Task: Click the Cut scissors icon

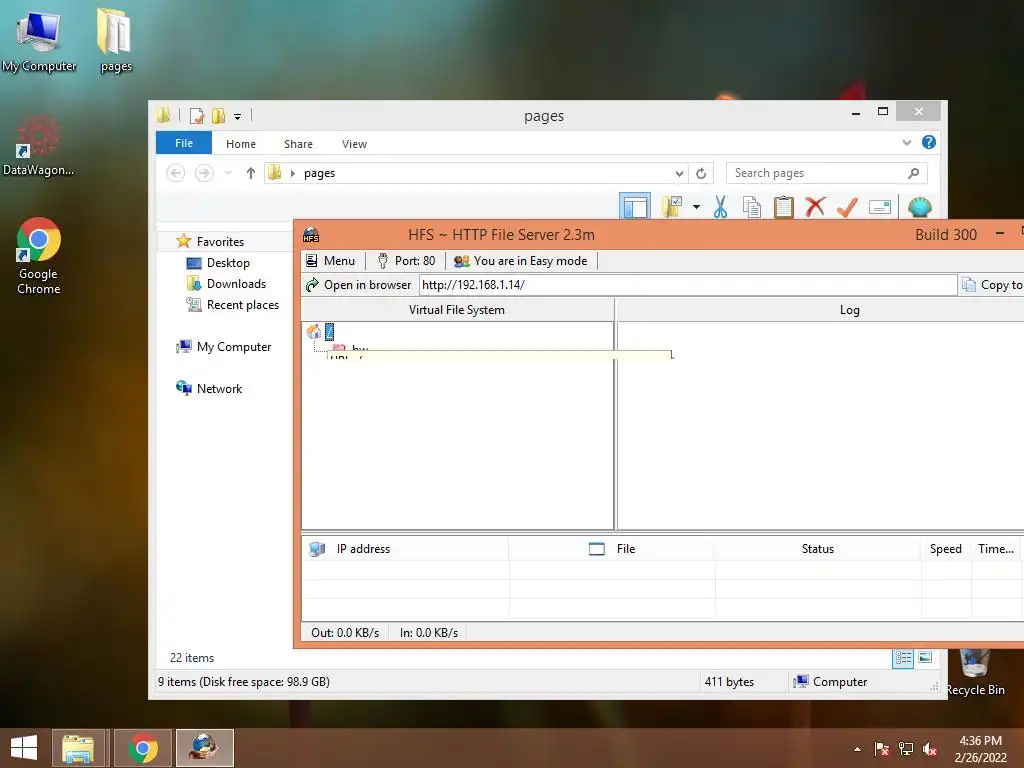Action: (x=720, y=207)
